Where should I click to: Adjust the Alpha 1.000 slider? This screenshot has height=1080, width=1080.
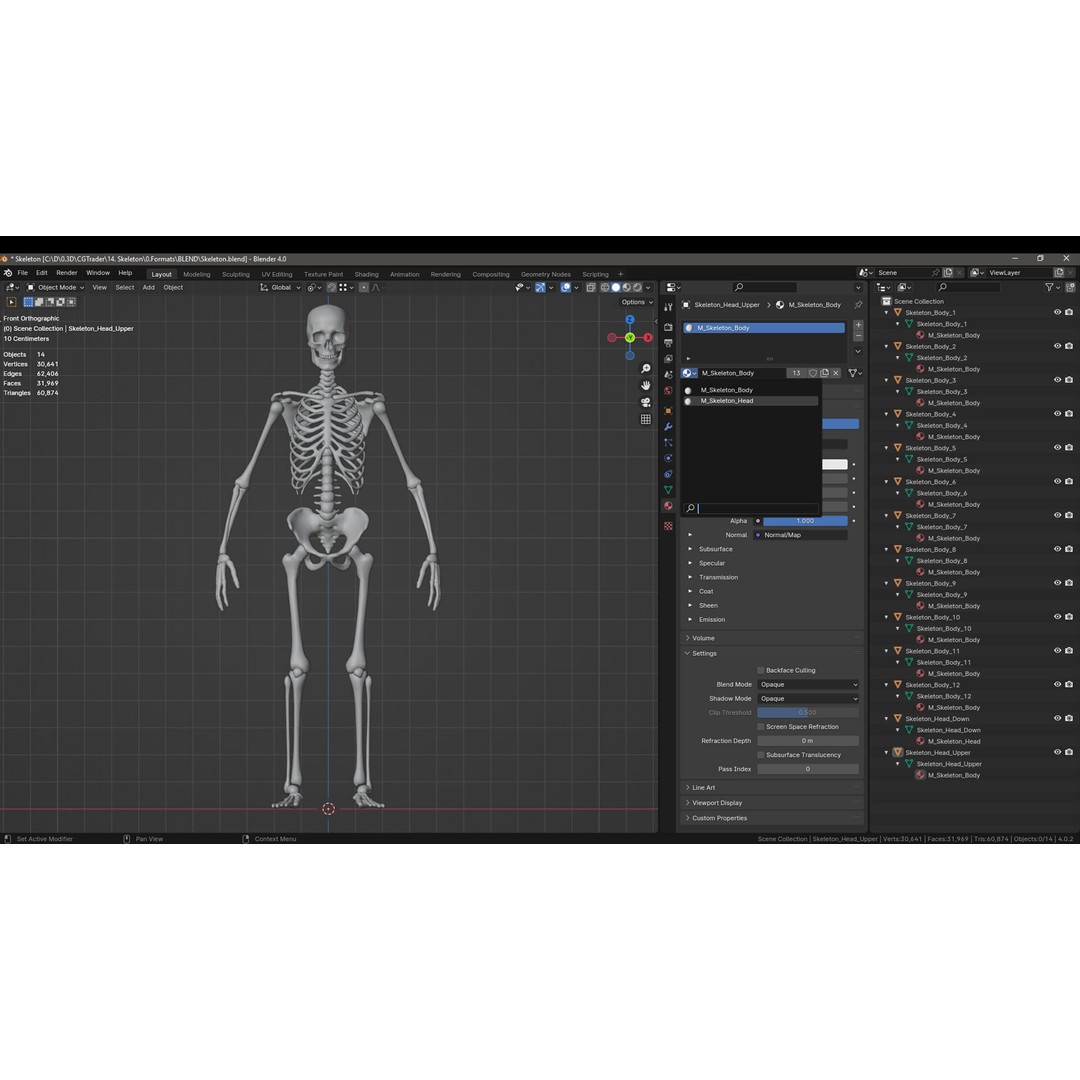pyautogui.click(x=805, y=521)
